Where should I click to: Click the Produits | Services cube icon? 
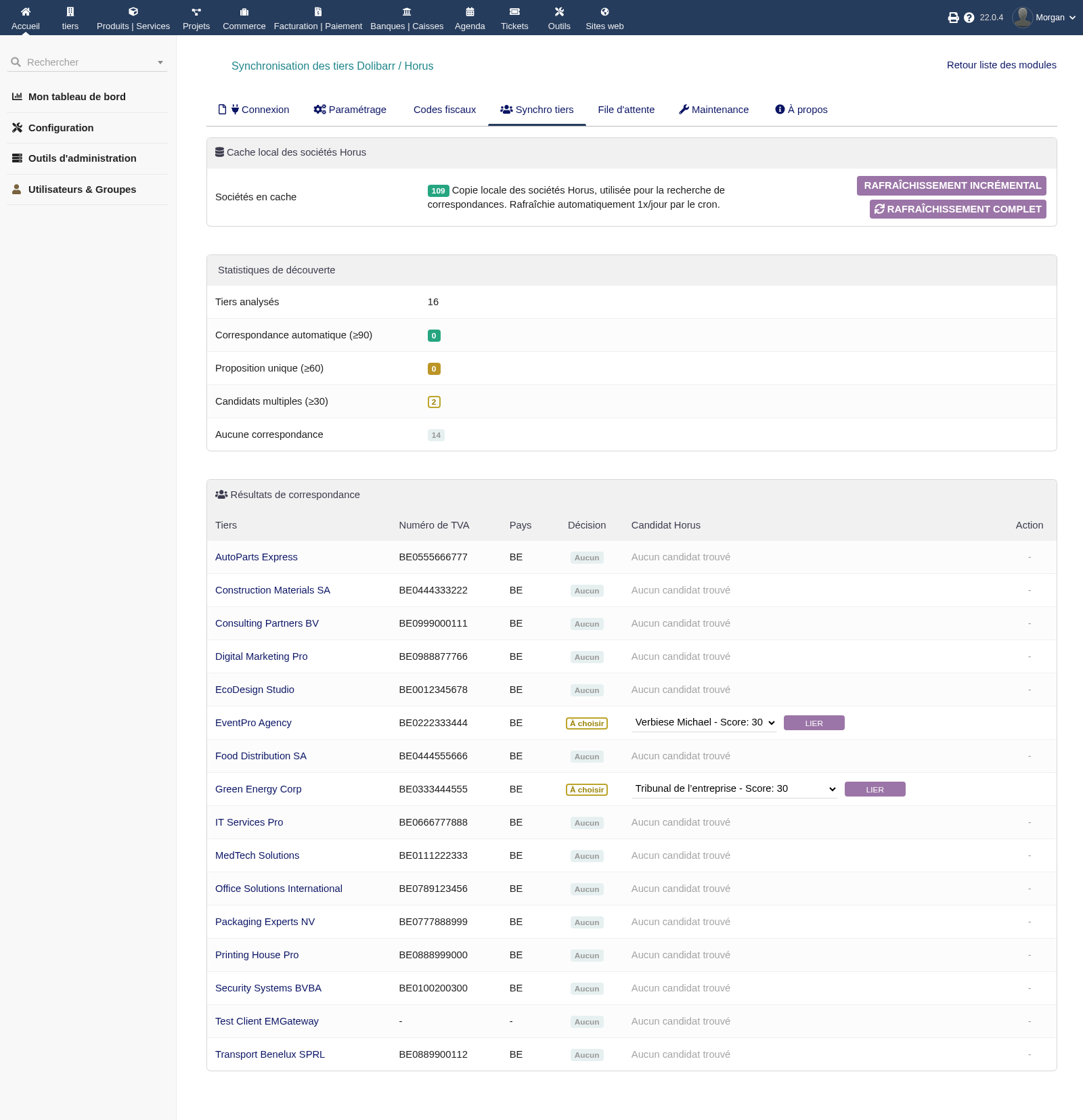click(133, 12)
